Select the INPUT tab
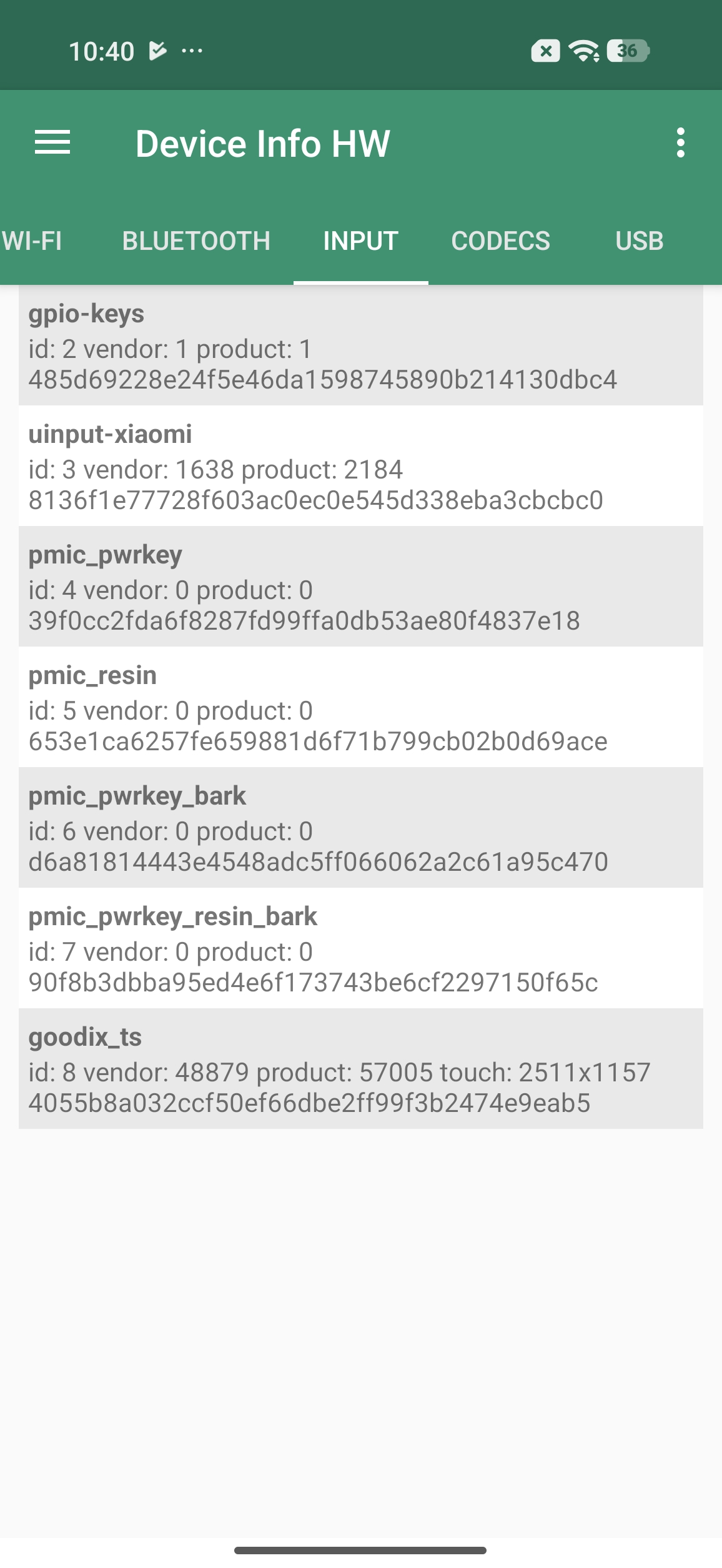This screenshot has height=1568, width=722. pyautogui.click(x=360, y=241)
